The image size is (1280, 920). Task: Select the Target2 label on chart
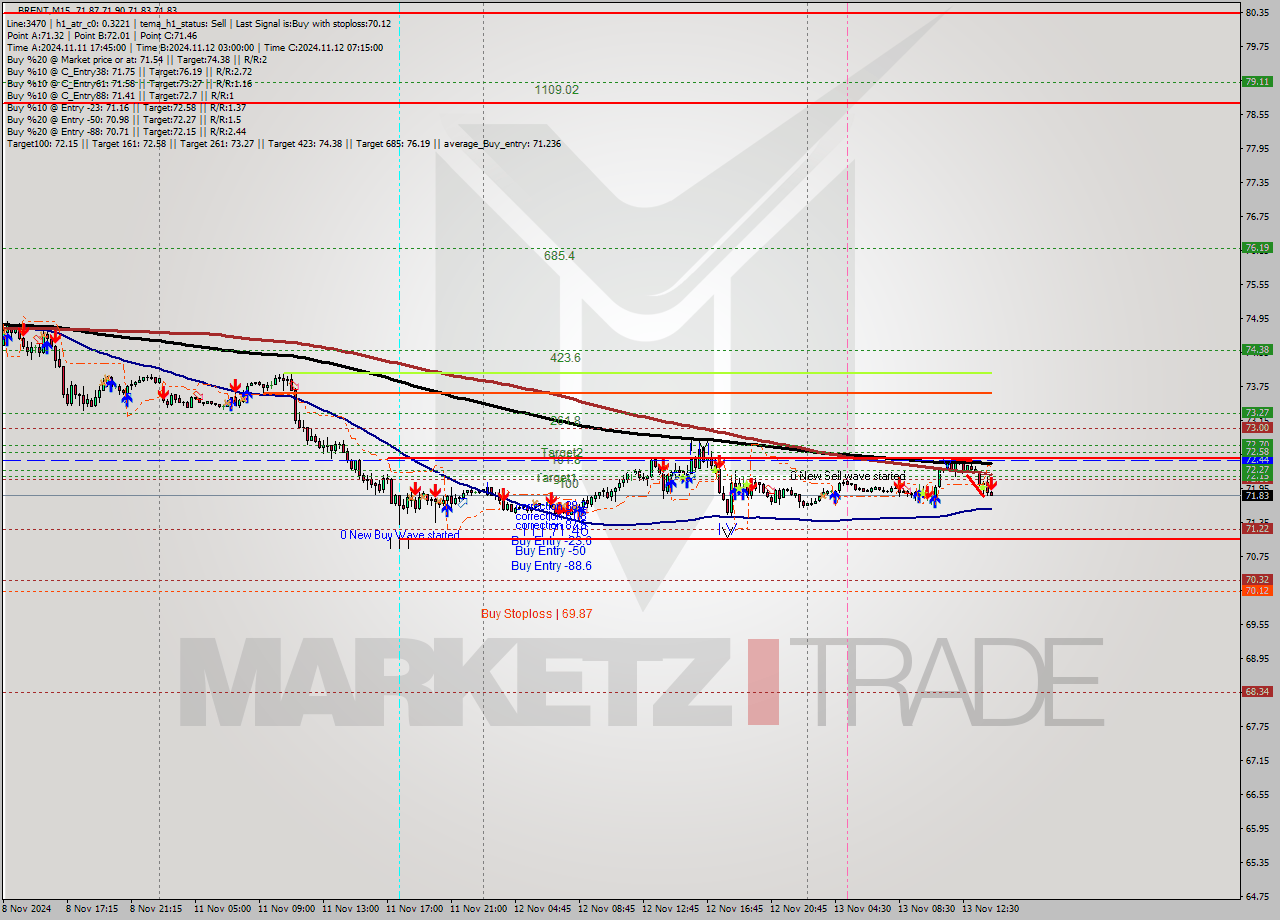(x=562, y=453)
